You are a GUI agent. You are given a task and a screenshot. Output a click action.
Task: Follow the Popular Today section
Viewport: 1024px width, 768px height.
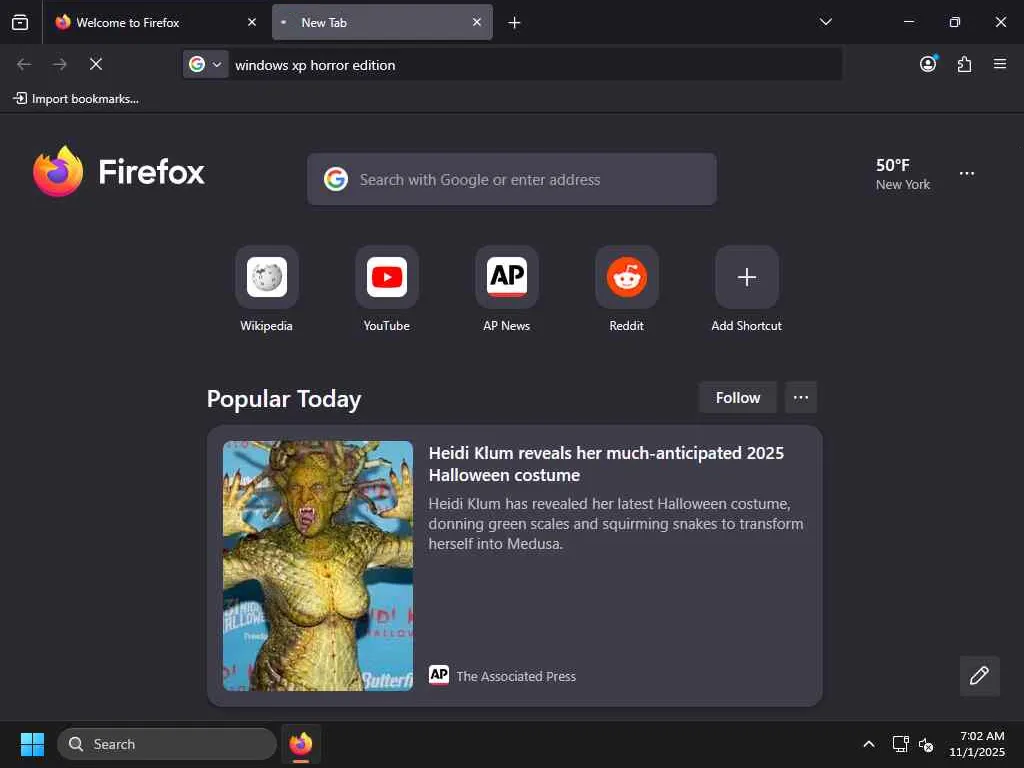point(738,398)
